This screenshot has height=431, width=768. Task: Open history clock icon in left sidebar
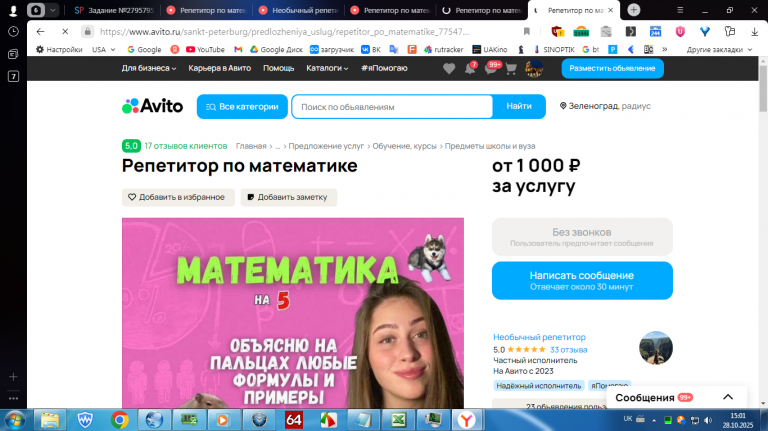[x=13, y=31]
